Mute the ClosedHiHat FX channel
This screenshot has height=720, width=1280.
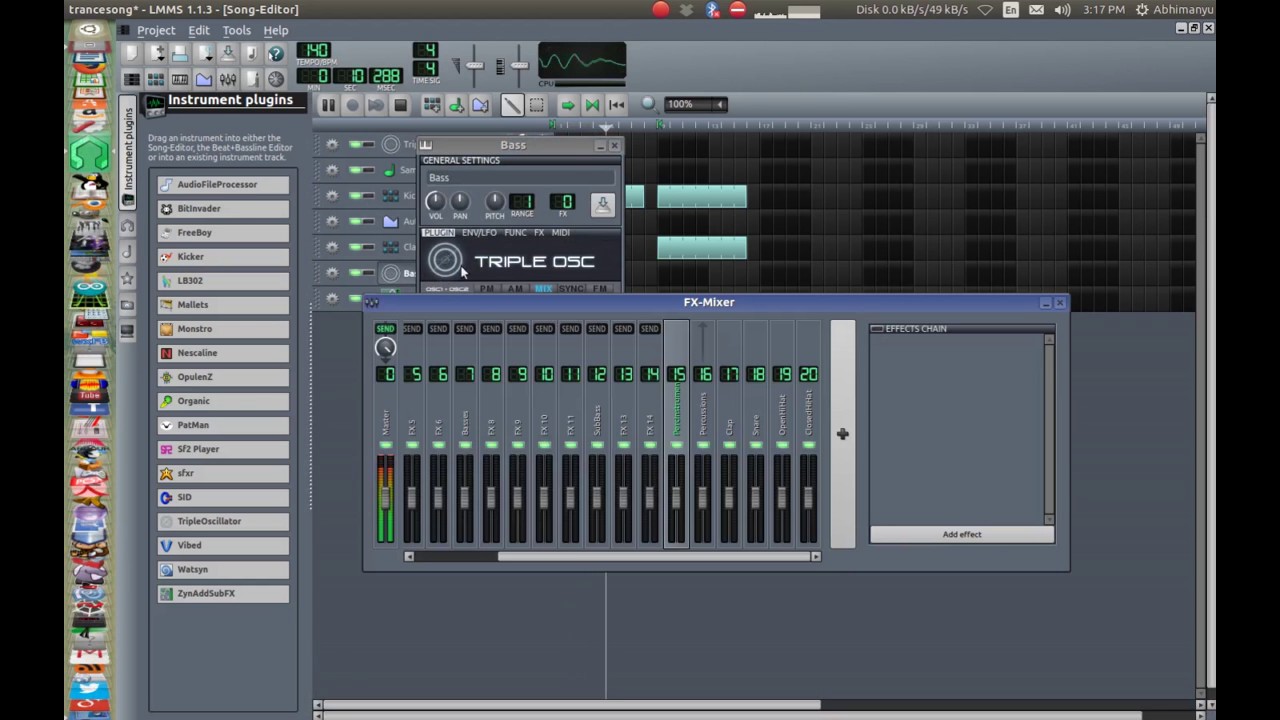point(809,445)
